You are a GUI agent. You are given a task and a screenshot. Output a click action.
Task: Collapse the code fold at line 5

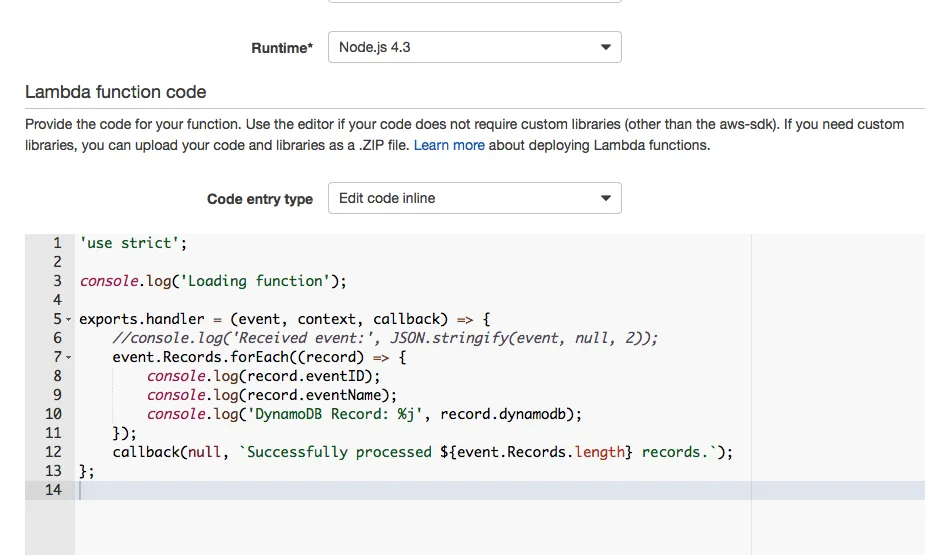click(69, 319)
